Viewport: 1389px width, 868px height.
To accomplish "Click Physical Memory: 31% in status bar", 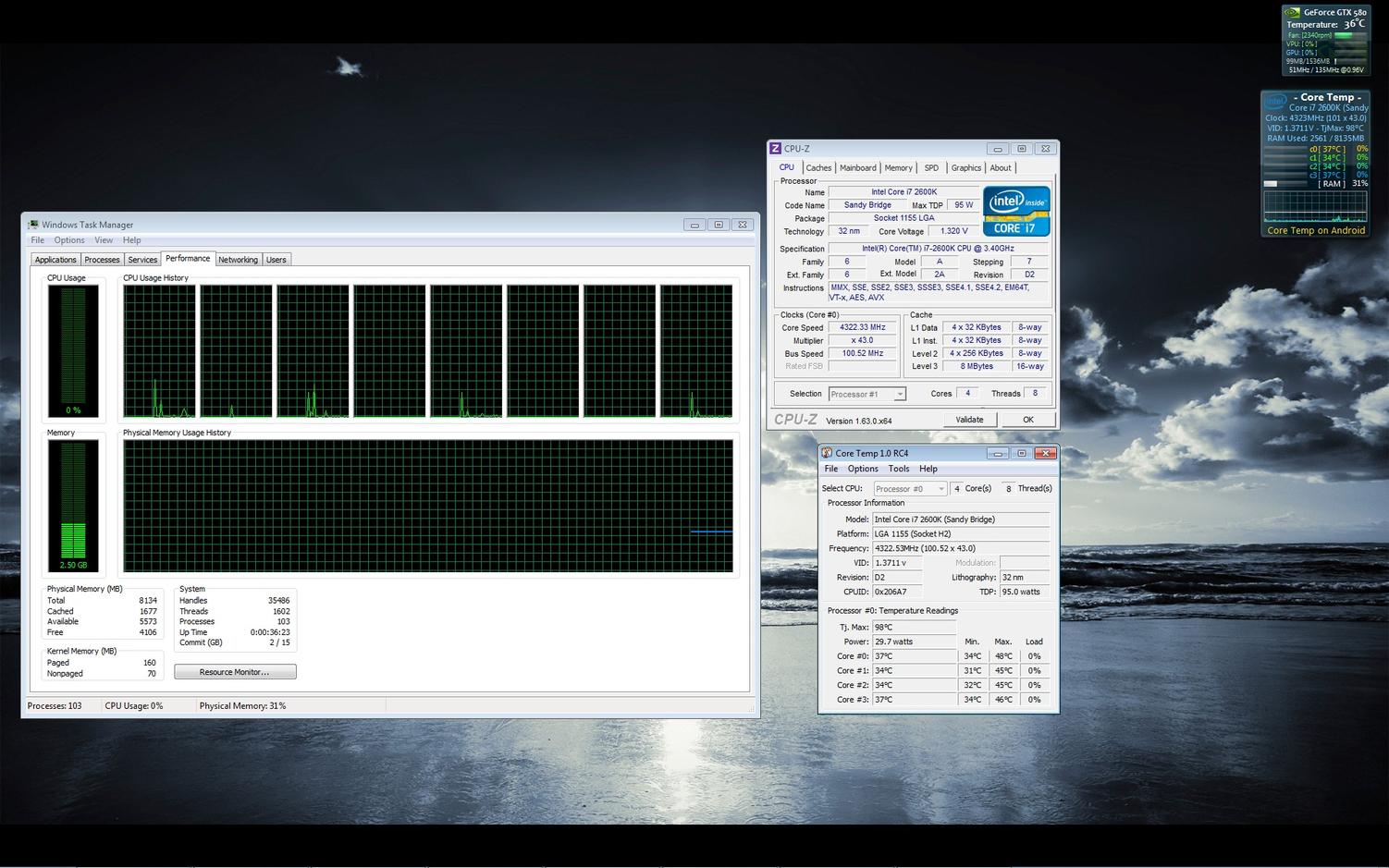I will coord(242,706).
